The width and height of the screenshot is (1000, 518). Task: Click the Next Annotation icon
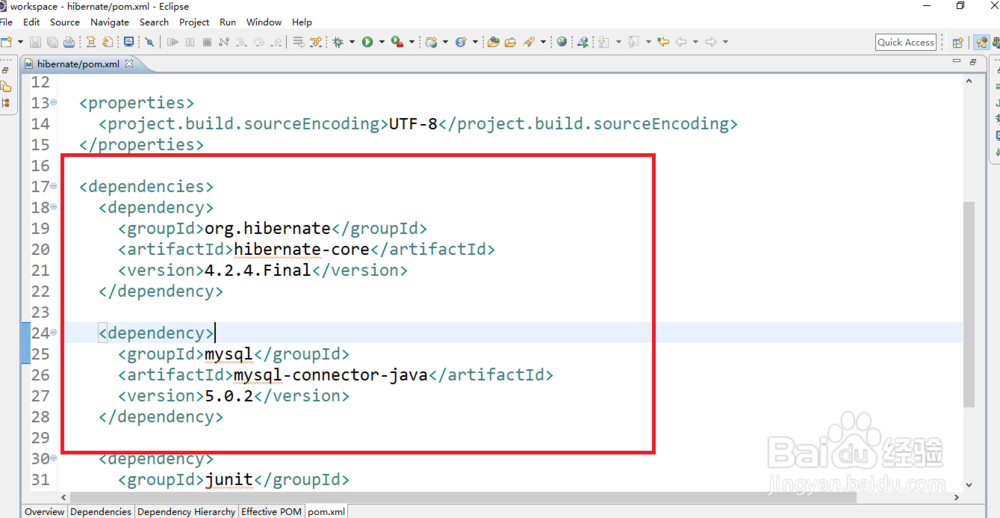click(x=603, y=42)
